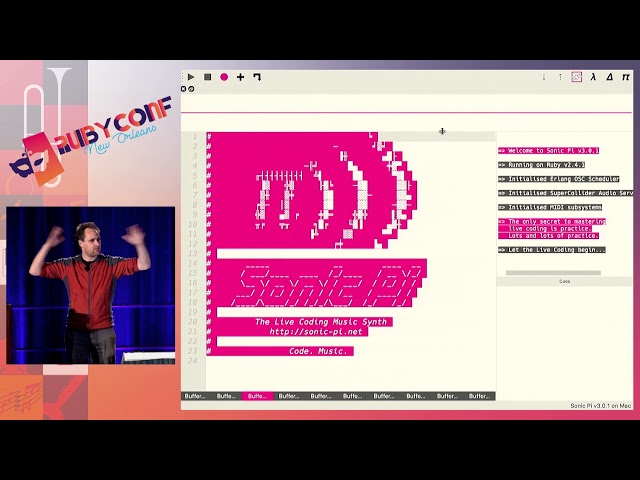The height and width of the screenshot is (480, 640).
Task: Start recording with the pink circle icon
Action: 224,77
